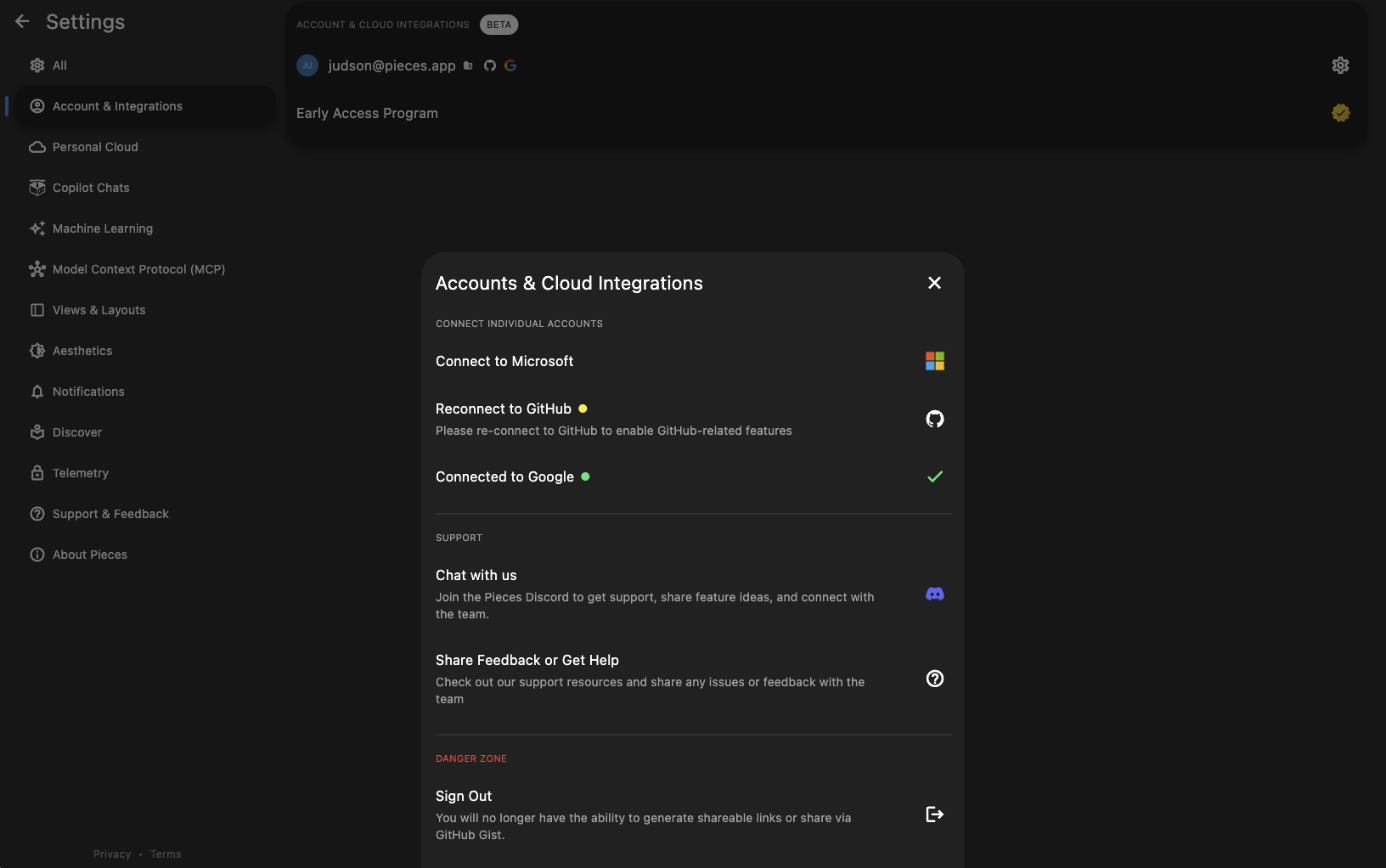The height and width of the screenshot is (868, 1386).
Task: Click the Aesthetics sidebar icon
Action: tap(37, 351)
